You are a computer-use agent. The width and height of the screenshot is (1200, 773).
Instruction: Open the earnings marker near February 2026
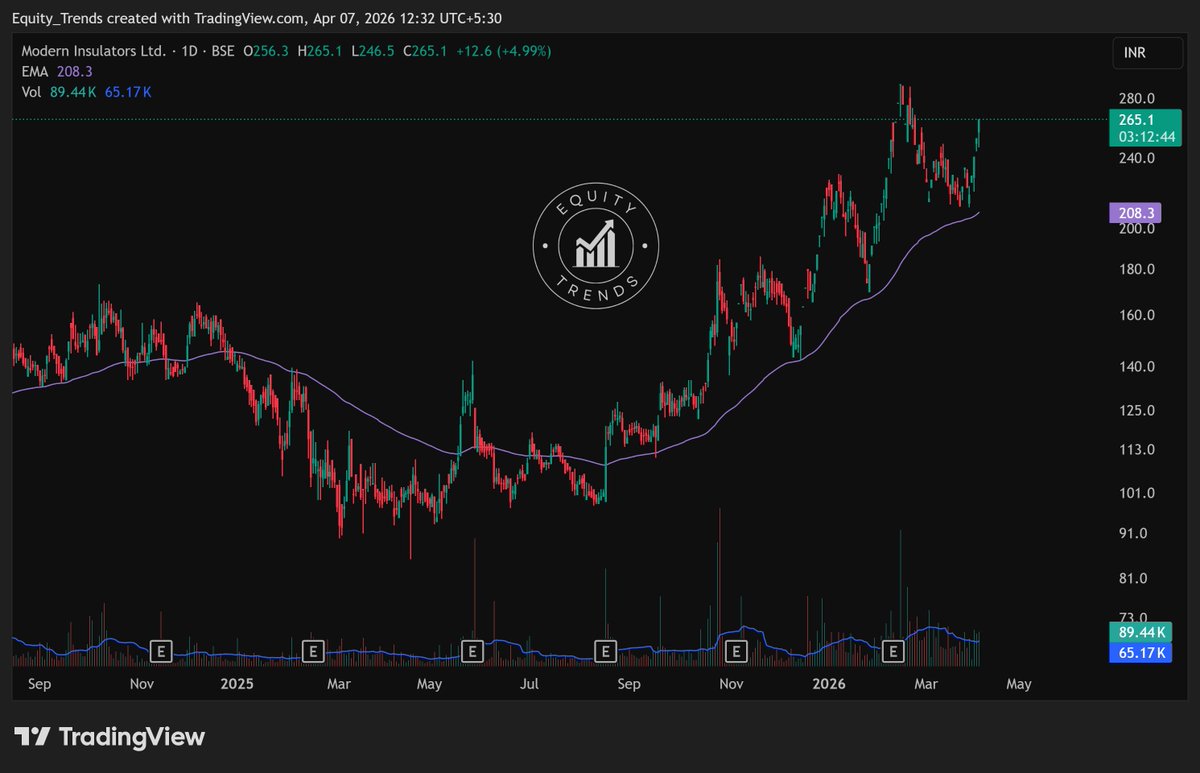click(x=893, y=652)
